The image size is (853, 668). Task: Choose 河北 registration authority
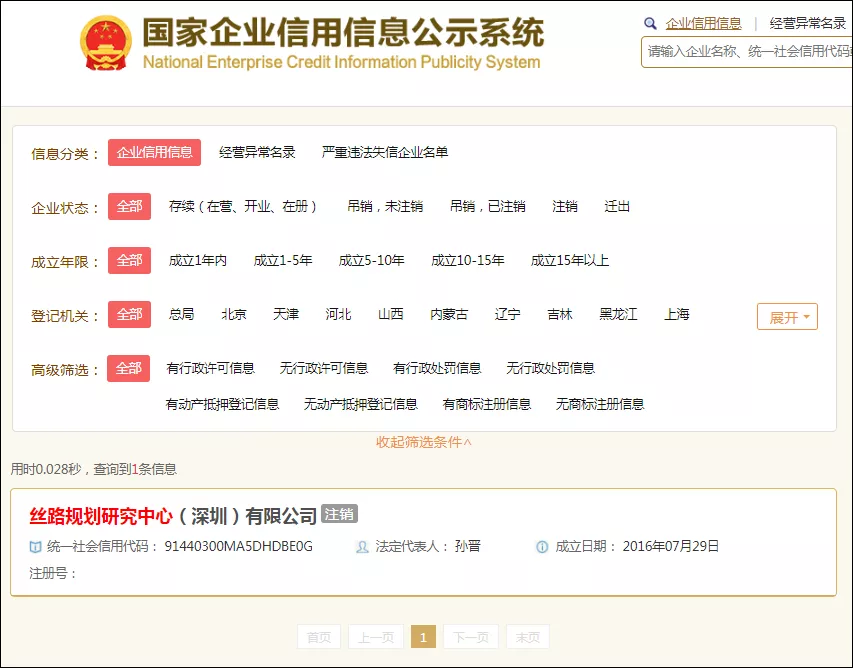338,314
